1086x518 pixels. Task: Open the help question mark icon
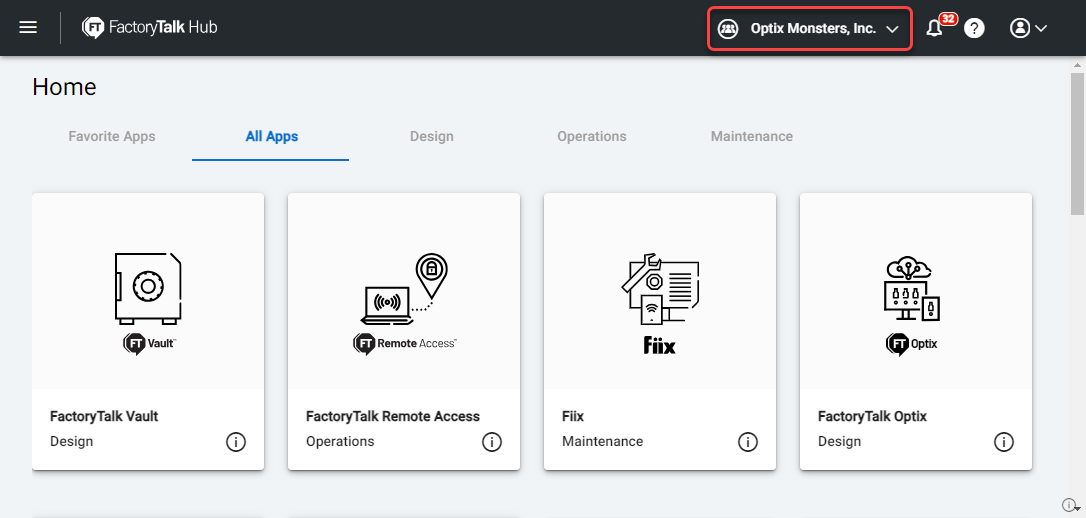click(974, 28)
